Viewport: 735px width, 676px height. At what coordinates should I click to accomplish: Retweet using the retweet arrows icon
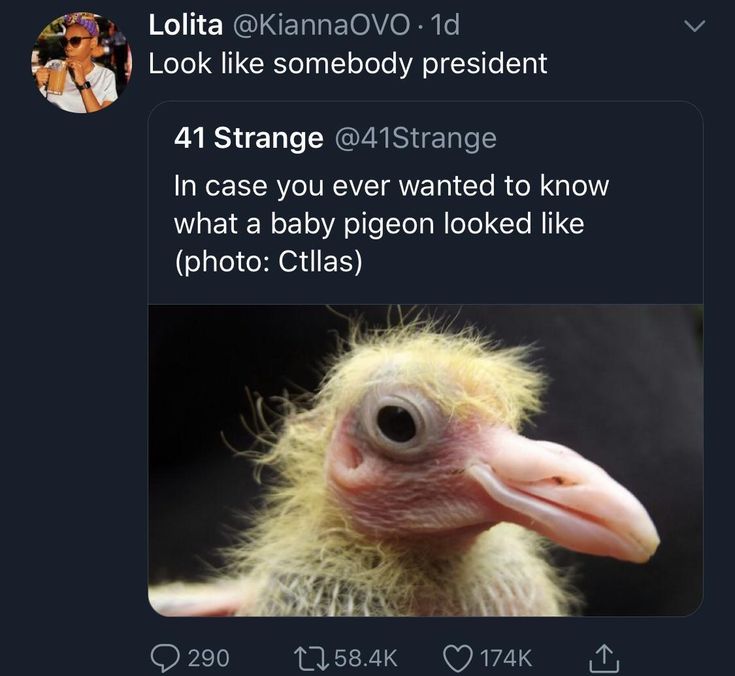tap(310, 658)
